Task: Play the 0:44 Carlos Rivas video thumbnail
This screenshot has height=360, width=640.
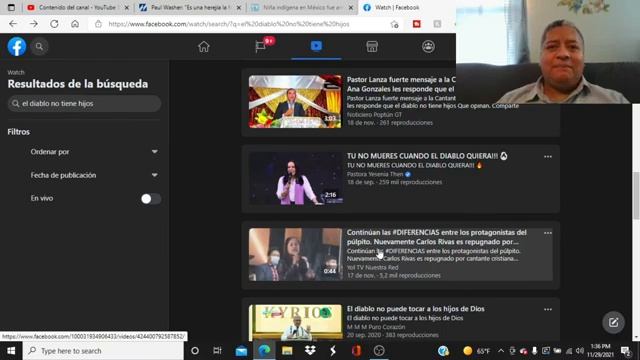Action: tap(295, 254)
